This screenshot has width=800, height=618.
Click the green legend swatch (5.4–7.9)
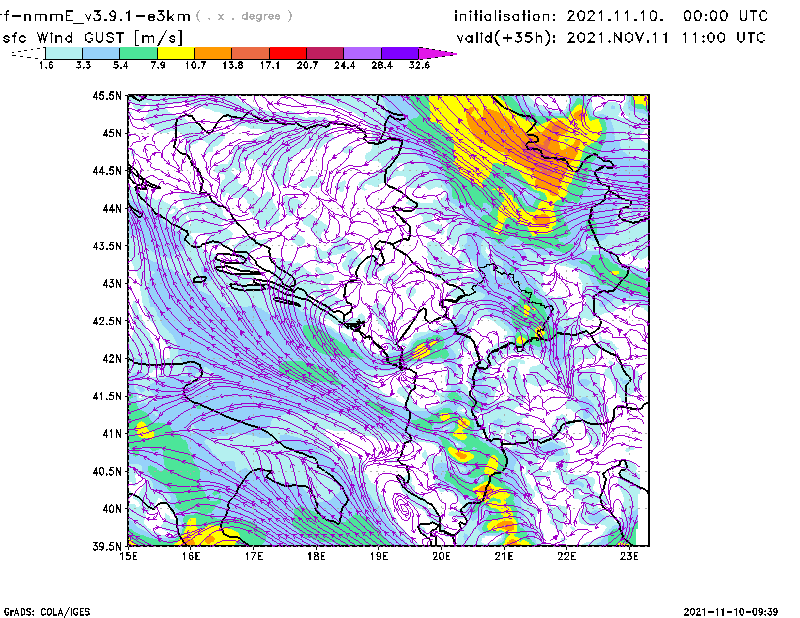point(138,53)
